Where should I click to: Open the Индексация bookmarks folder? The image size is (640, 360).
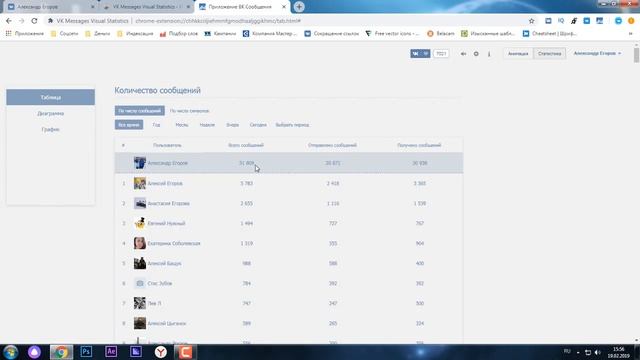[x=135, y=33]
